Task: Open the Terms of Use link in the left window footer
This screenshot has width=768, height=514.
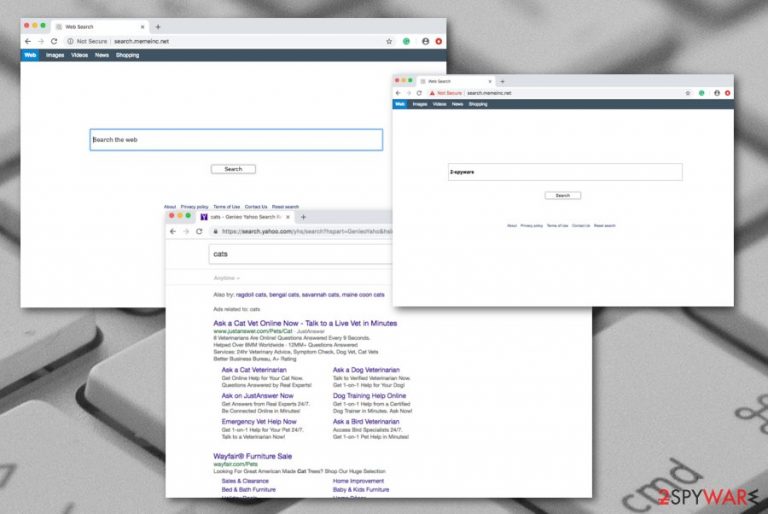Action: [x=226, y=207]
